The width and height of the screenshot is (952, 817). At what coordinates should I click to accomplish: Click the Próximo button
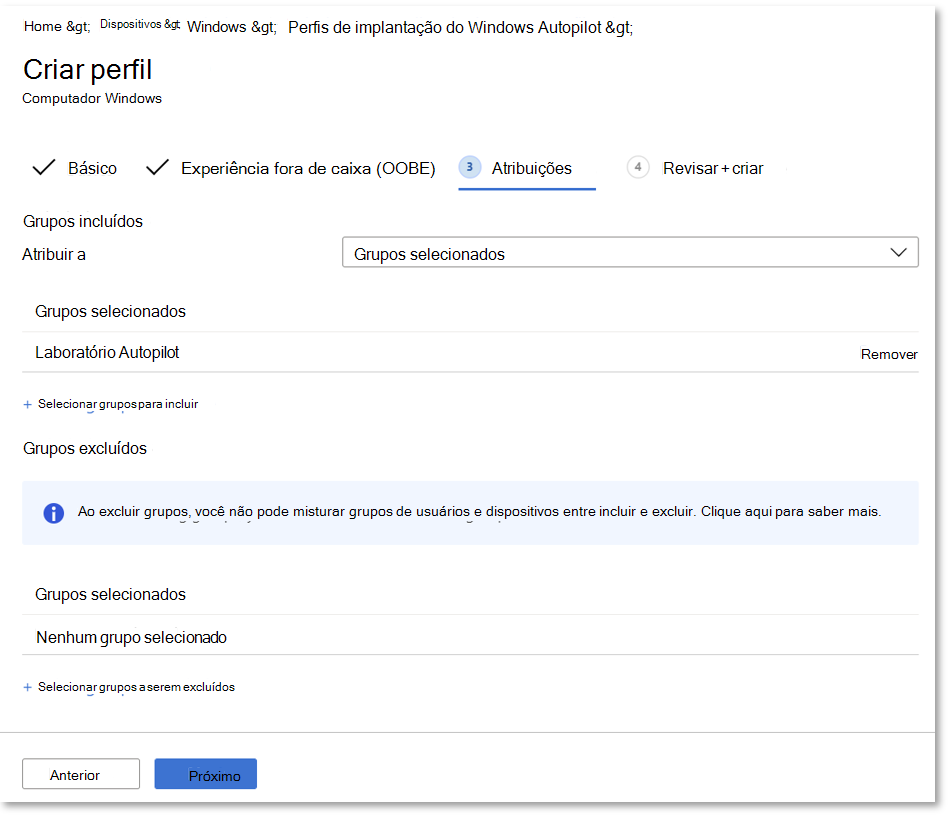(x=206, y=774)
